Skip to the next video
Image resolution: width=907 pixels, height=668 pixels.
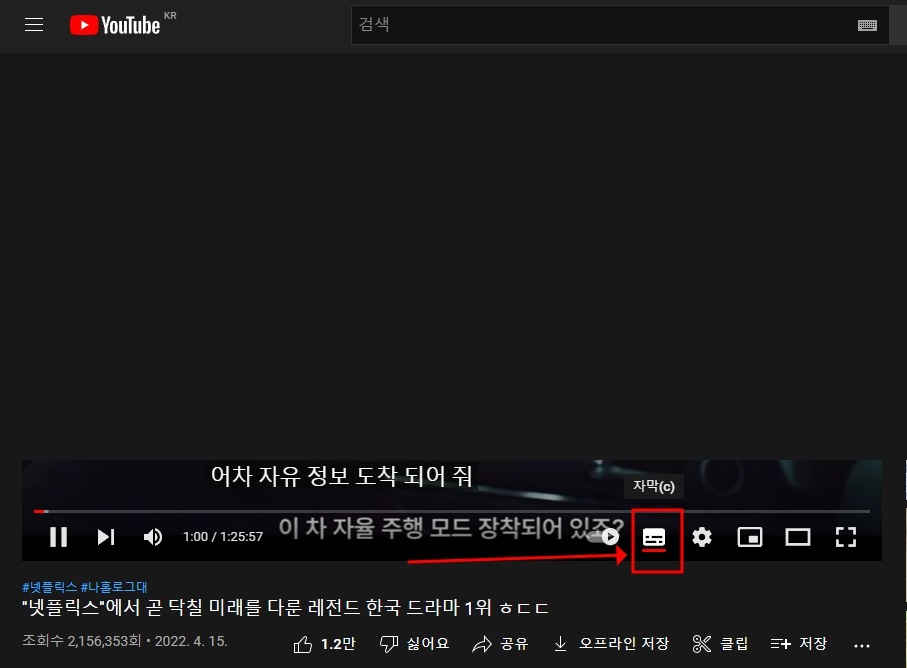coord(106,537)
